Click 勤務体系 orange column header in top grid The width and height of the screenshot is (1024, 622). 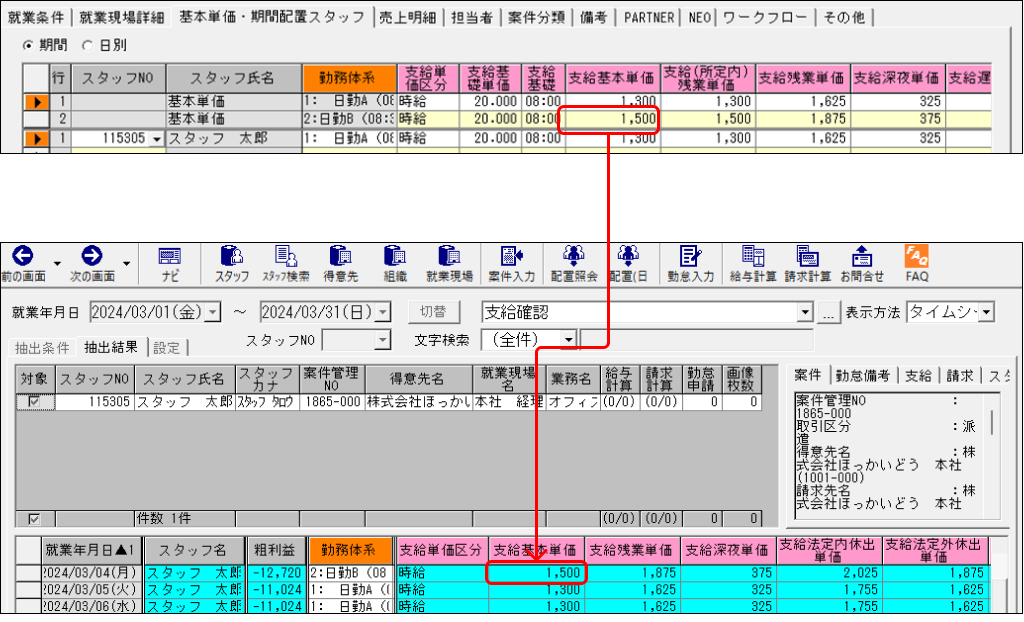coord(349,78)
